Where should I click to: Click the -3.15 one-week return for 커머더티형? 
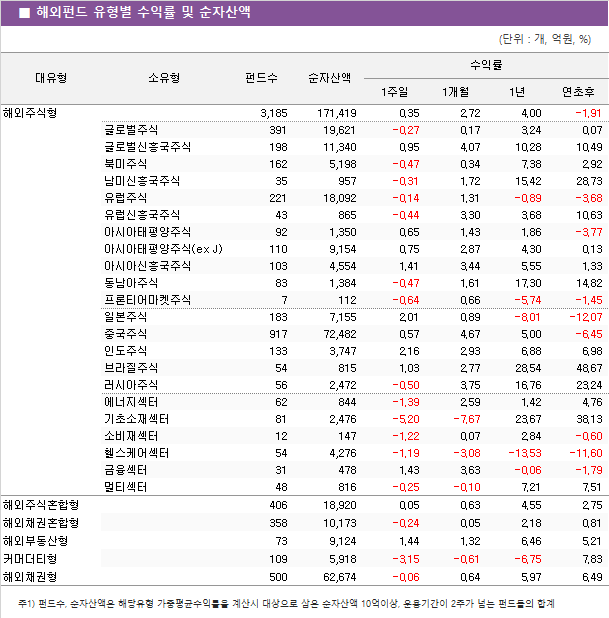(x=406, y=559)
